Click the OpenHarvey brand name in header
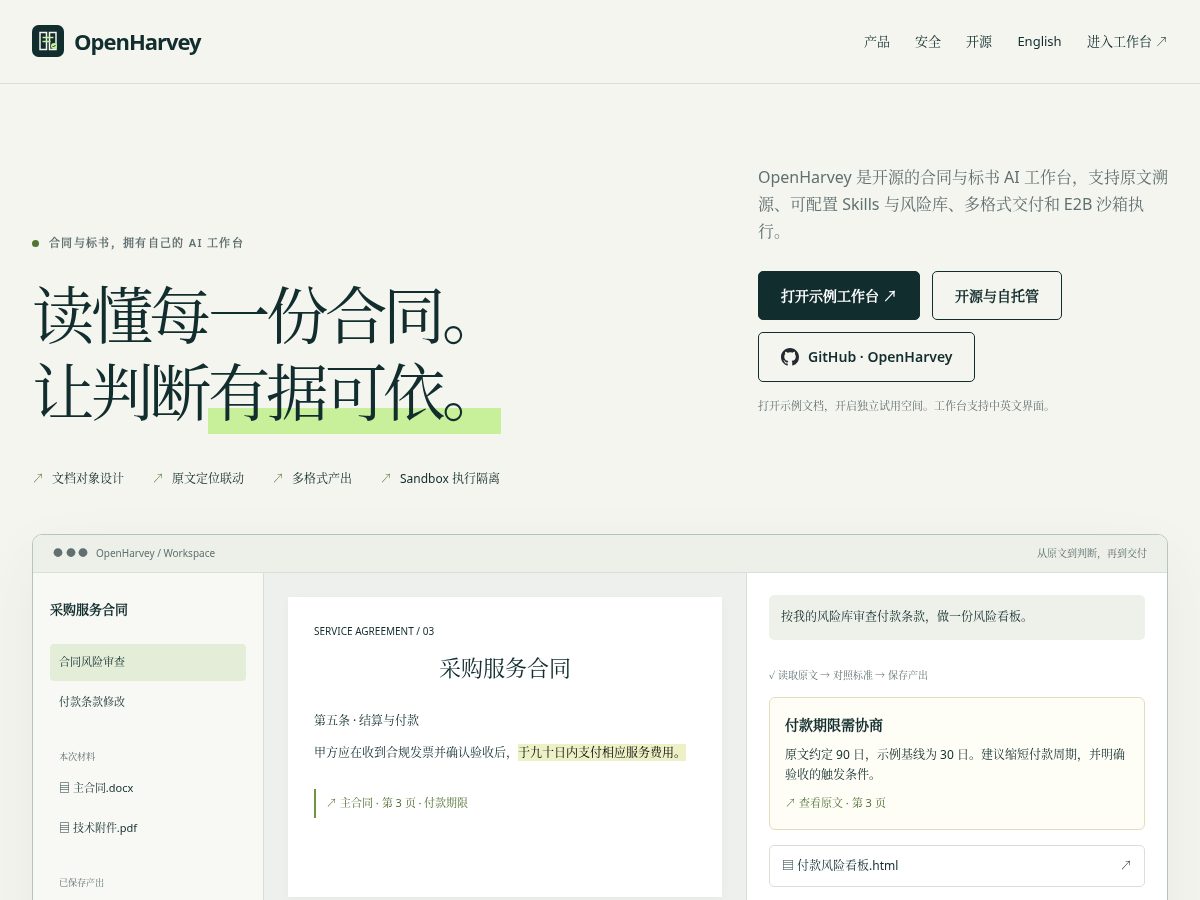 [137, 42]
